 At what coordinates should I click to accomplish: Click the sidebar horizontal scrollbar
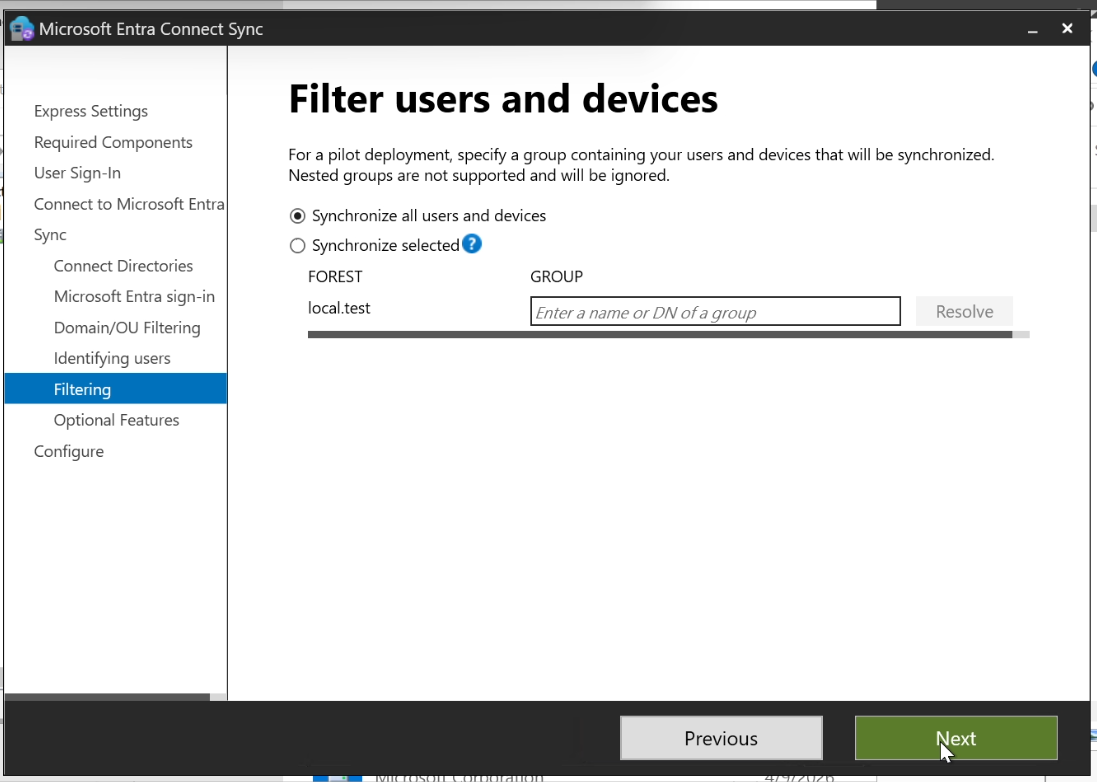107,697
